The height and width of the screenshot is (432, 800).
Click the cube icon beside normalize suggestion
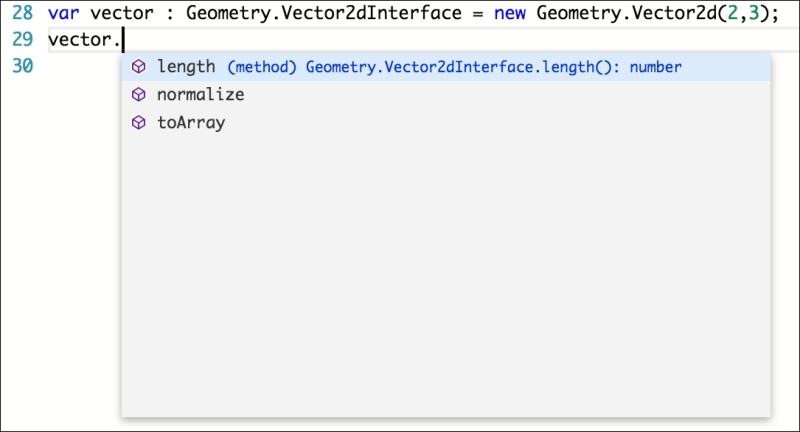tap(138, 94)
